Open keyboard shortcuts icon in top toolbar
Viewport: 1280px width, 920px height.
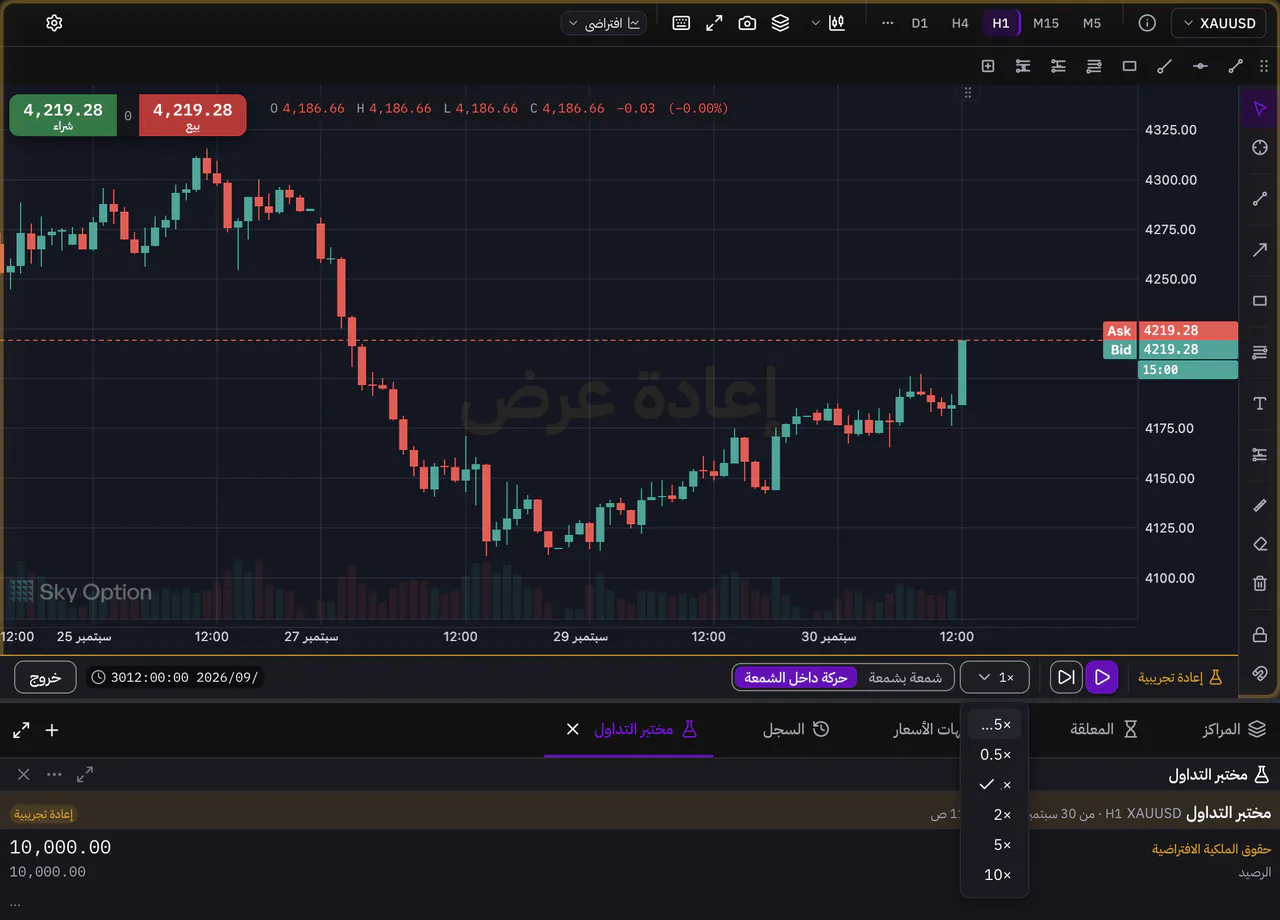681,23
